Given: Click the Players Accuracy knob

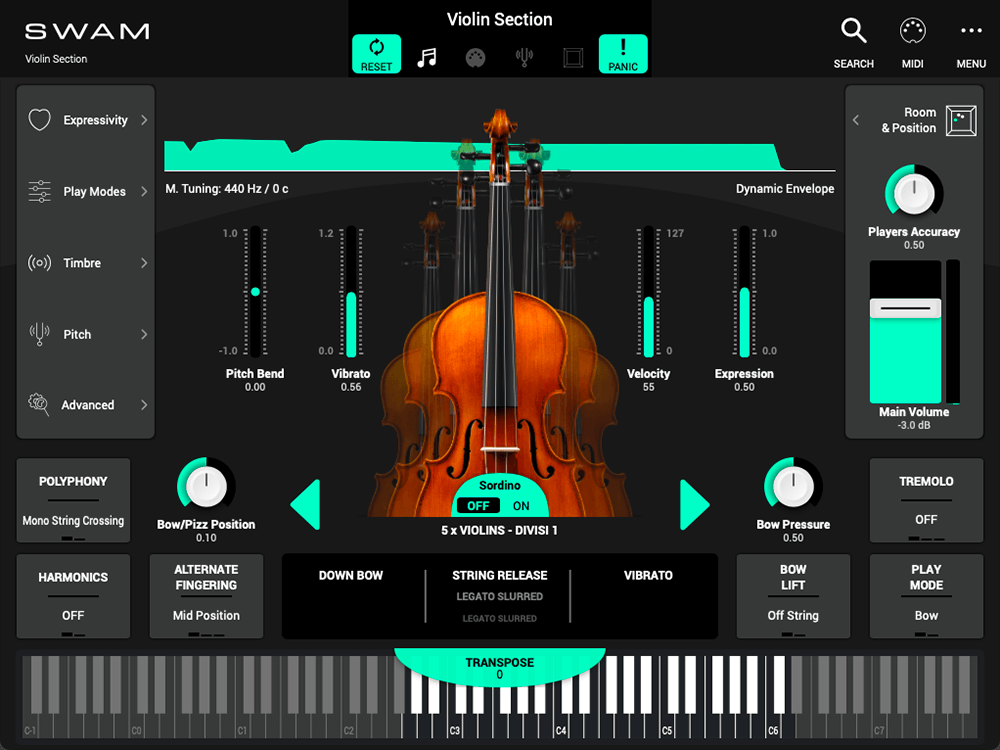Looking at the screenshot, I should pyautogui.click(x=914, y=193).
